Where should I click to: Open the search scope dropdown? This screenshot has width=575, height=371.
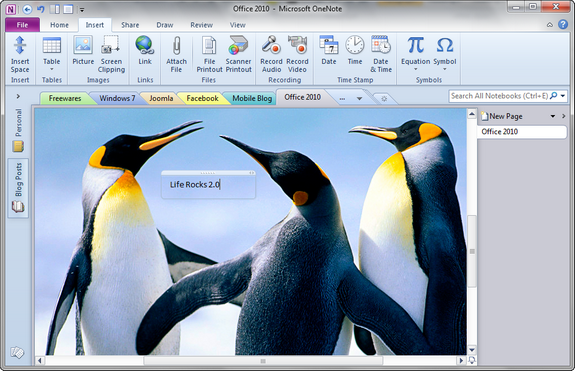[563, 96]
